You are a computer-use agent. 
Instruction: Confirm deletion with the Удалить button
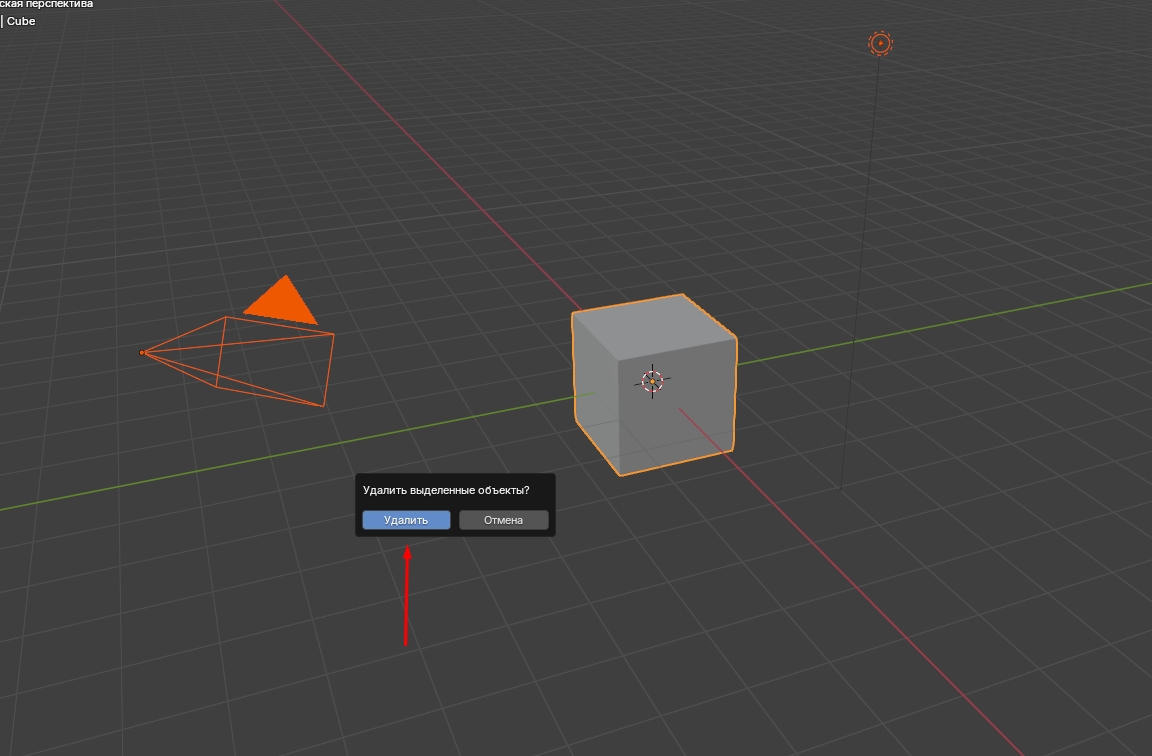[x=406, y=520]
